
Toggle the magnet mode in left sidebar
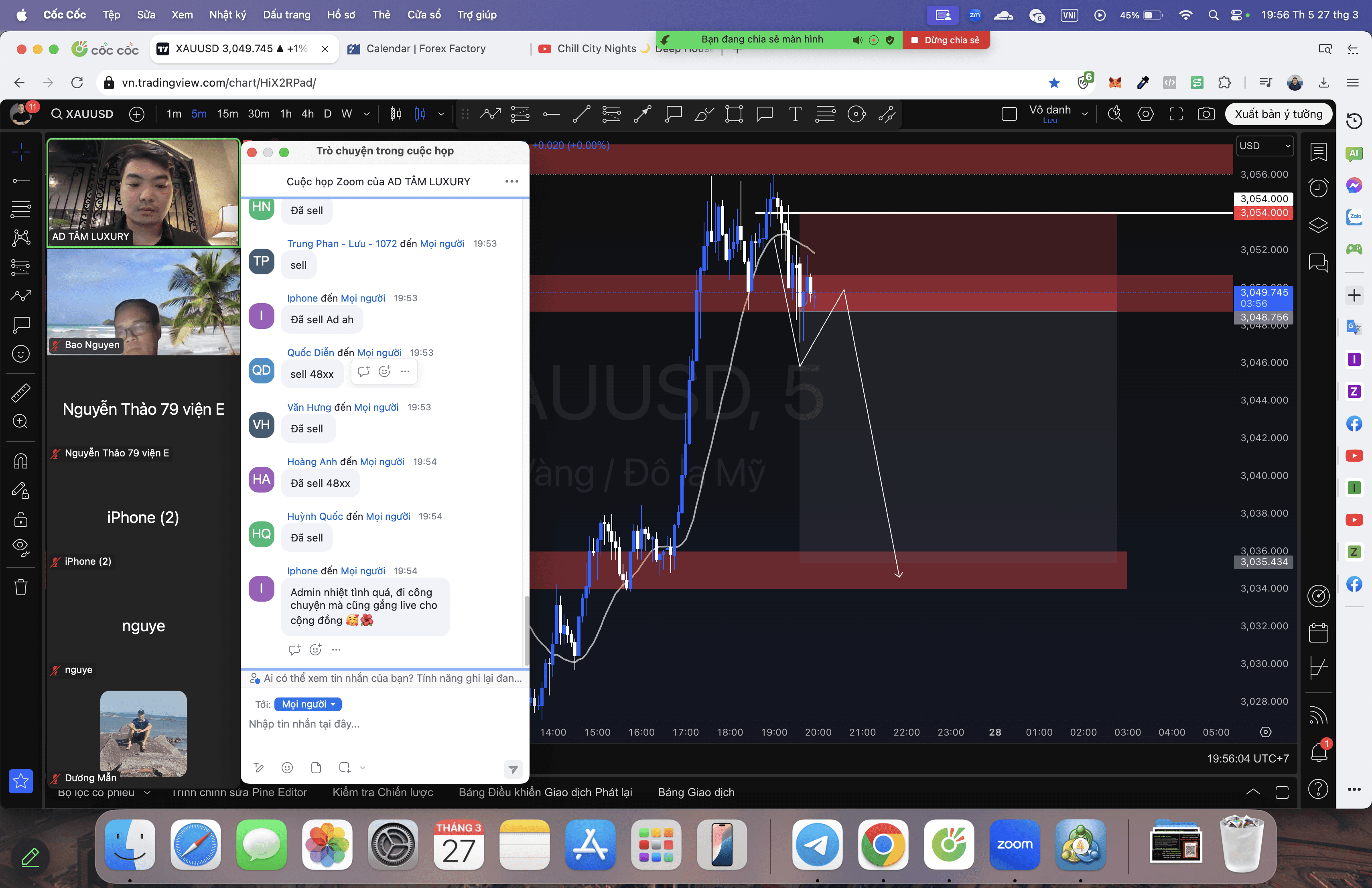pyautogui.click(x=21, y=461)
